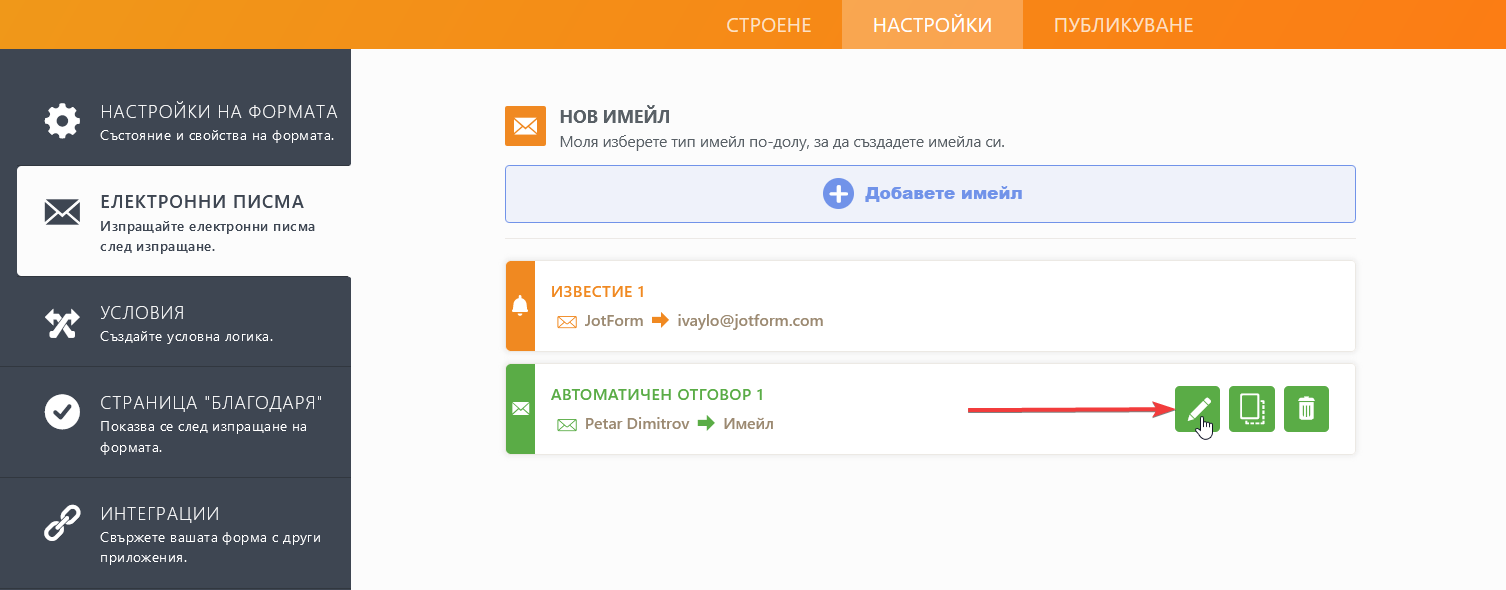Open the Известие 1 notification entry
The width and height of the screenshot is (1506, 590).
598,292
